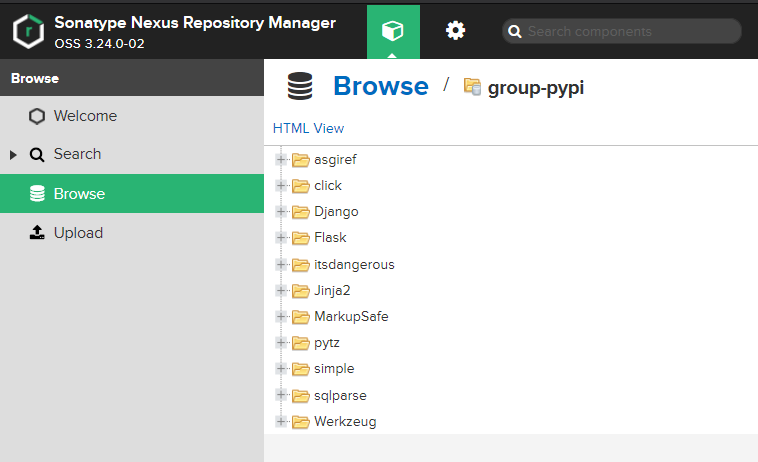
Task: Open the Browse cube icon in header
Action: tap(393, 31)
